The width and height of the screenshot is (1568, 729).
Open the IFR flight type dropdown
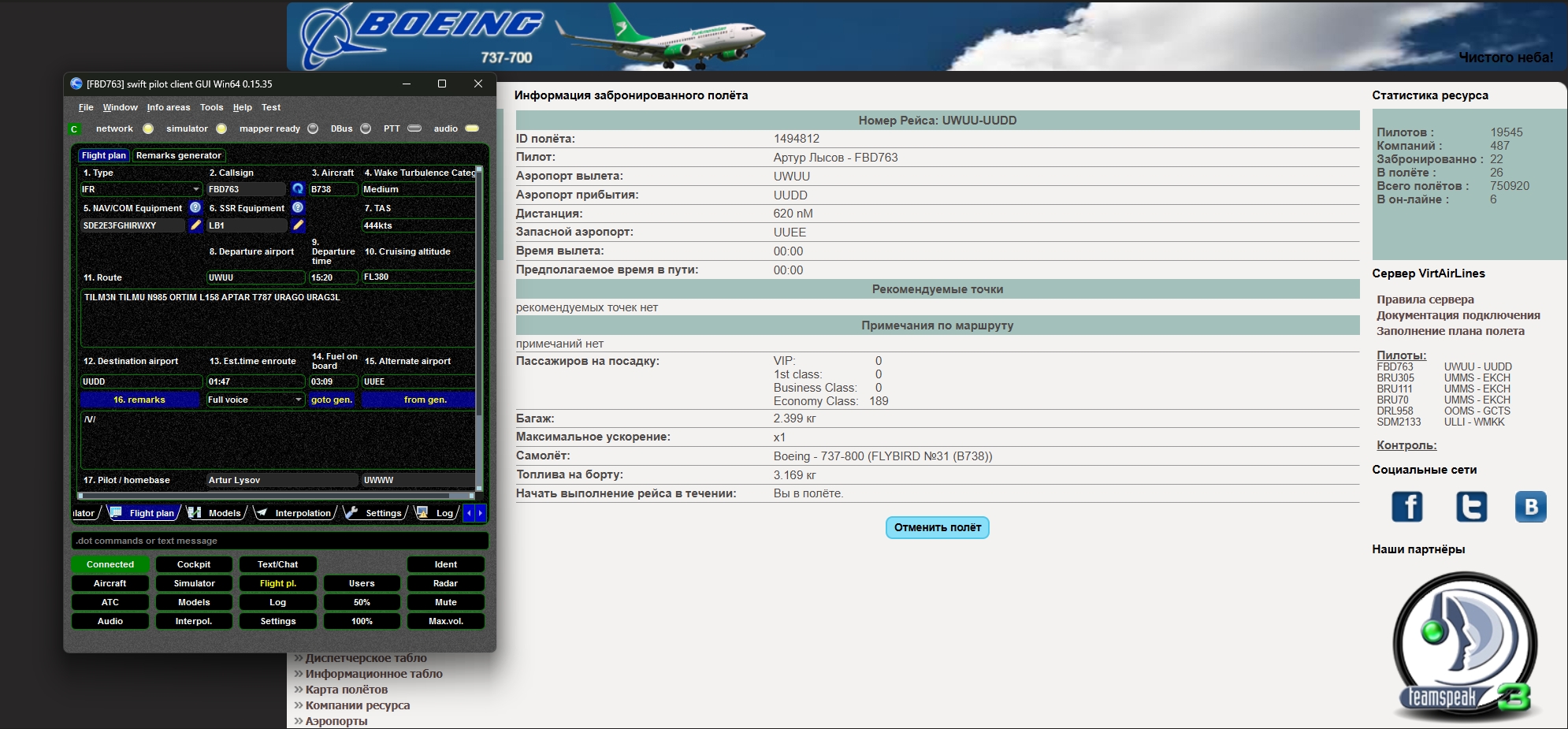[141, 189]
